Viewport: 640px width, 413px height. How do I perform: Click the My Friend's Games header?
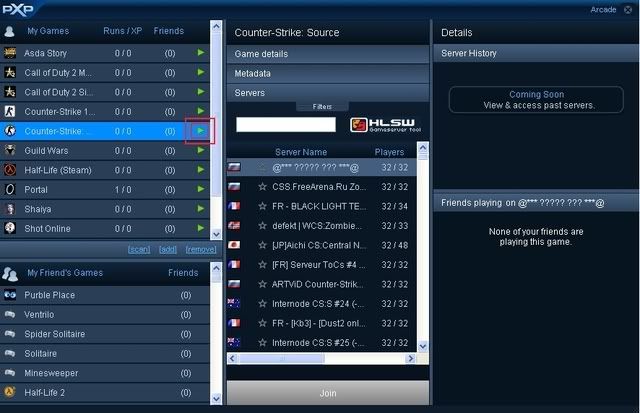tap(65, 273)
